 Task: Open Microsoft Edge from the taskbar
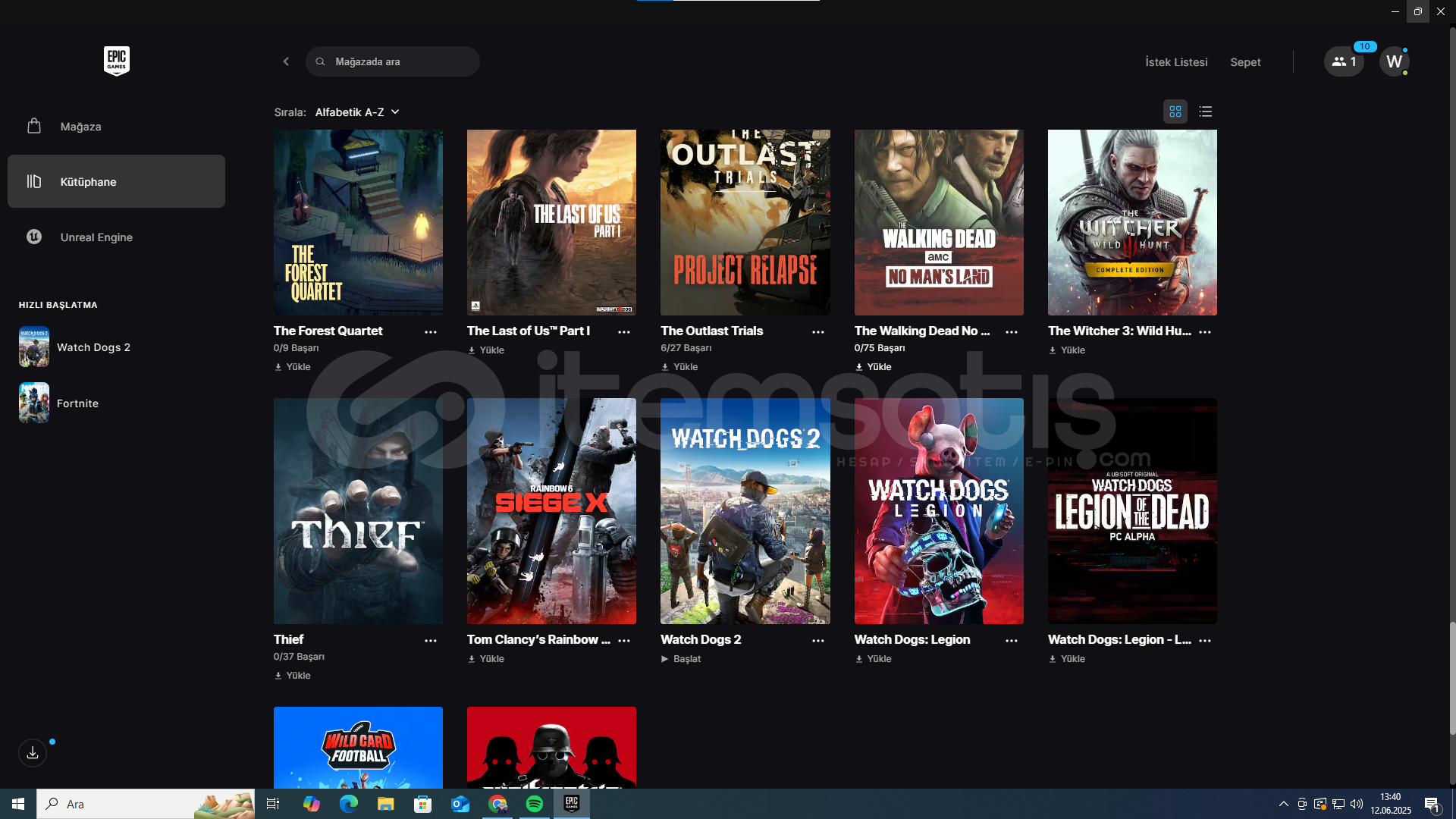click(x=349, y=804)
